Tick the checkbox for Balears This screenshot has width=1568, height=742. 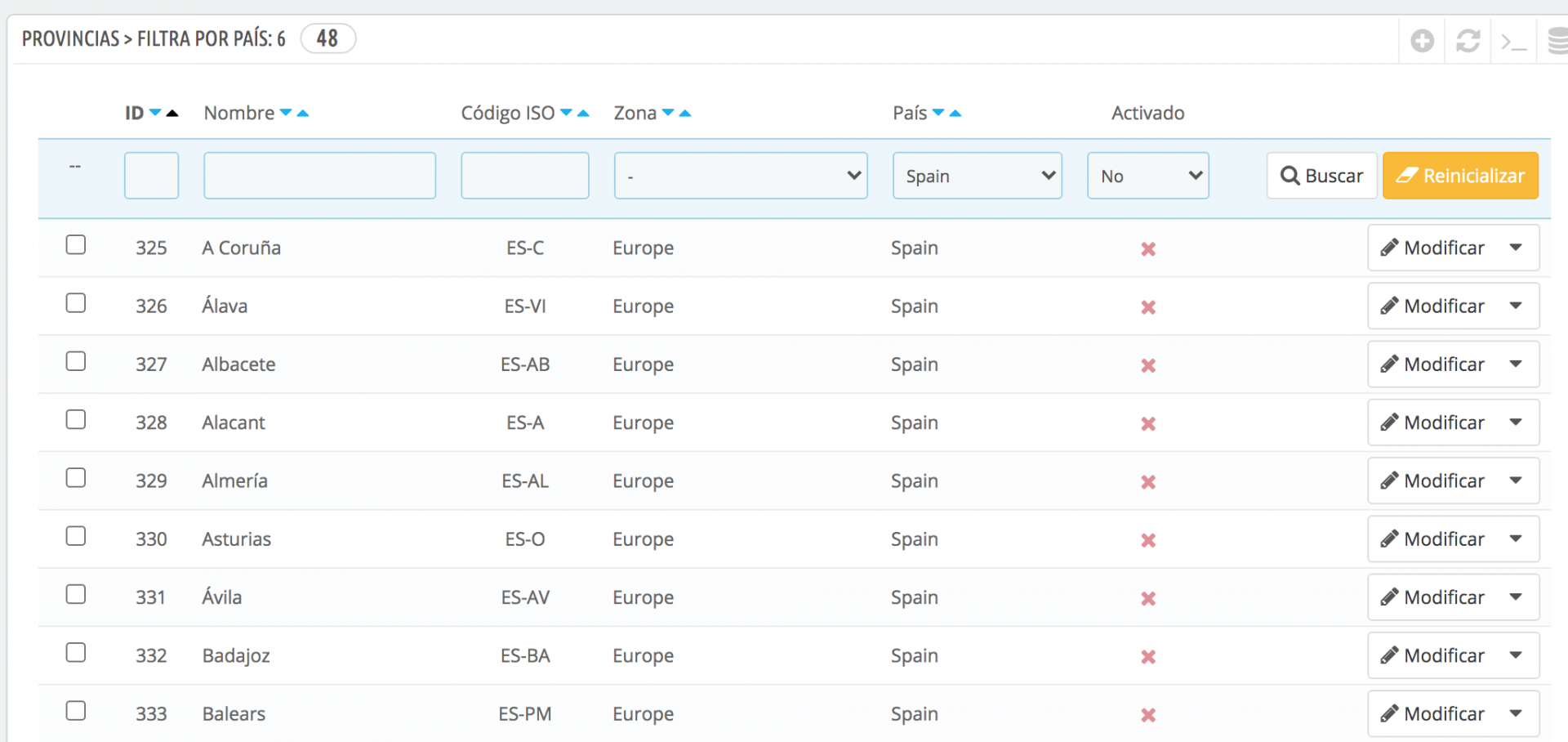pyautogui.click(x=76, y=711)
